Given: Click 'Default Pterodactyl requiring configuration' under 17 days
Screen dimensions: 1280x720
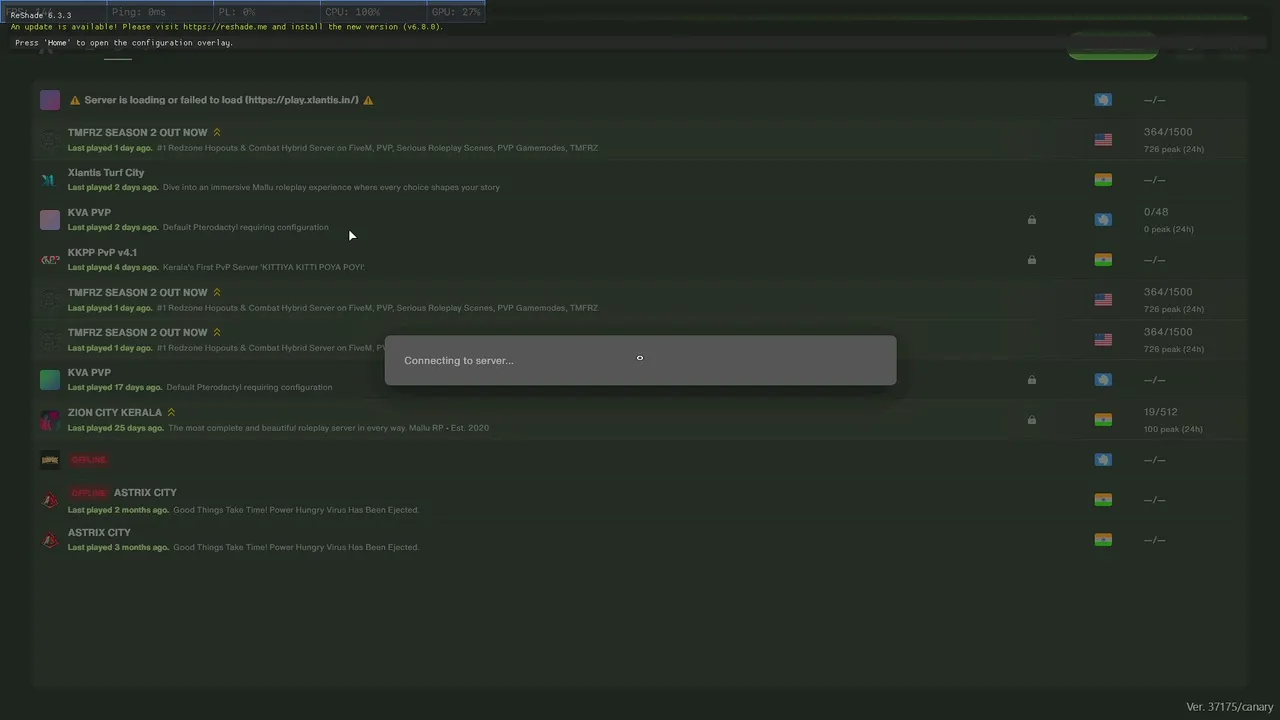Looking at the screenshot, I should pyautogui.click(x=249, y=388).
